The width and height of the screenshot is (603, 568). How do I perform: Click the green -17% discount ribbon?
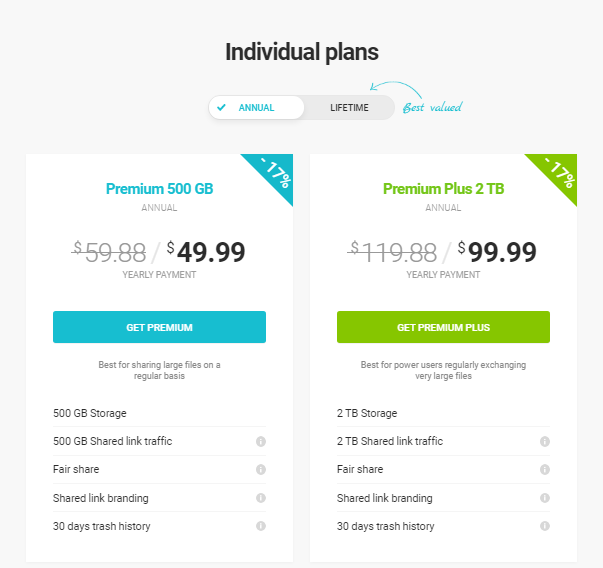558,174
